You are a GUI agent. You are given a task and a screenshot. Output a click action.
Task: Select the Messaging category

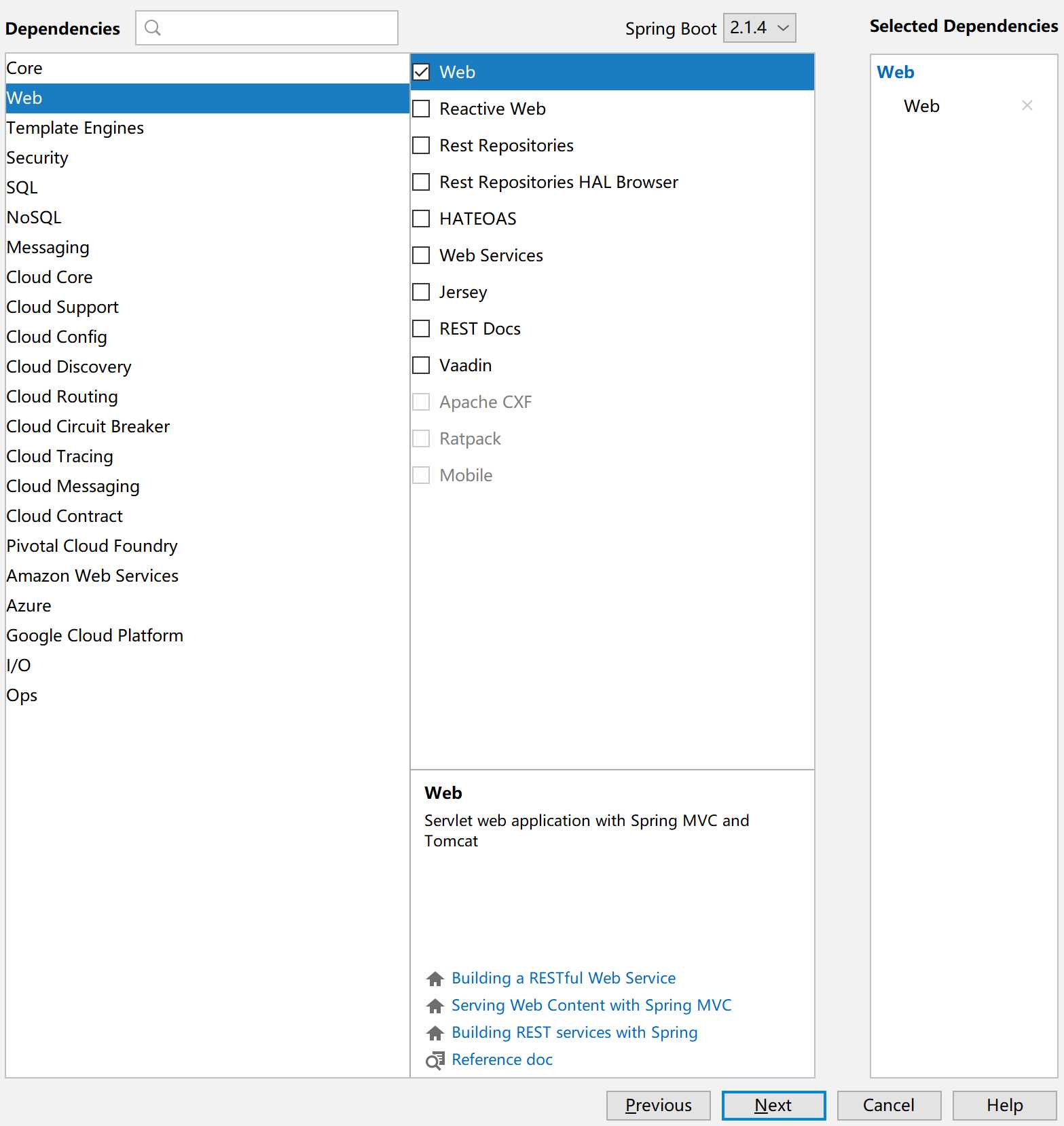click(207, 247)
